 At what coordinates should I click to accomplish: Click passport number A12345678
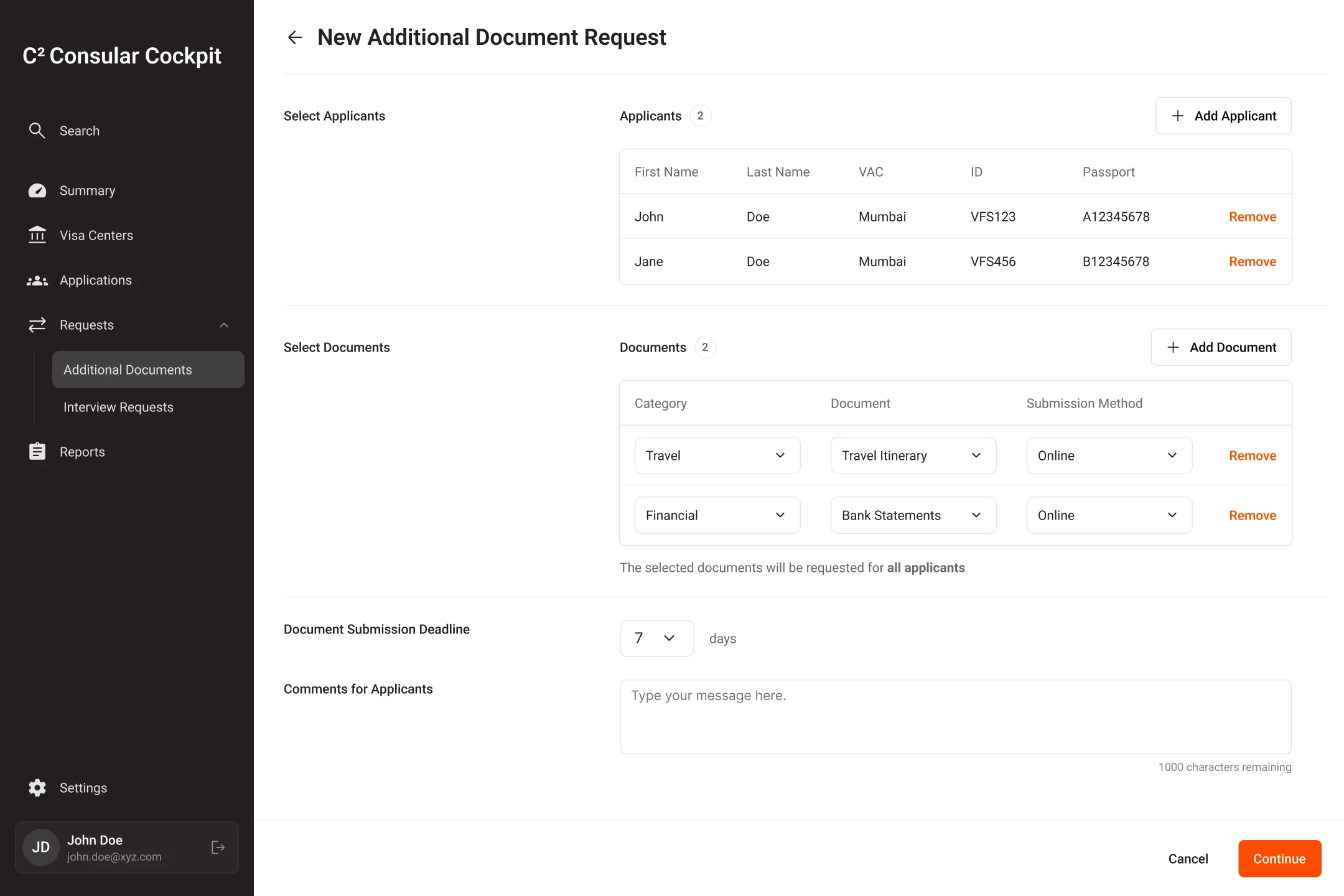(1116, 217)
